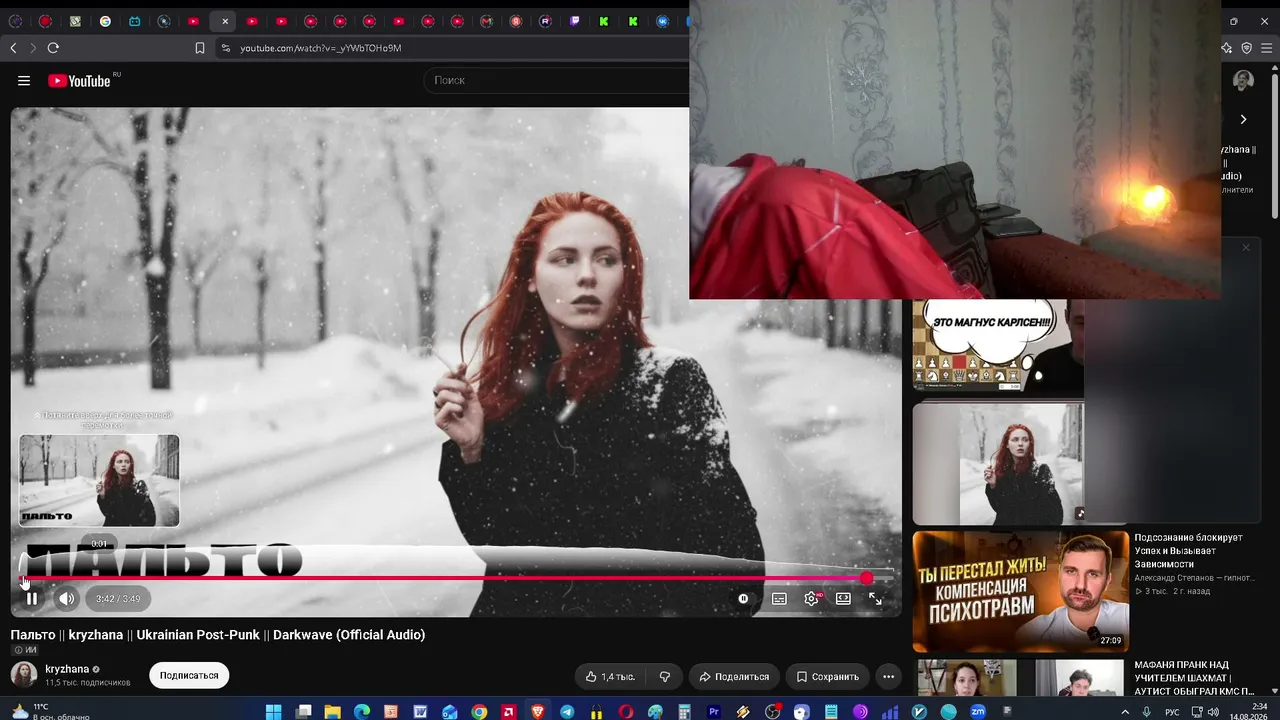Subscribe with the Подписаться button
The width and height of the screenshot is (1280, 720).
(189, 676)
